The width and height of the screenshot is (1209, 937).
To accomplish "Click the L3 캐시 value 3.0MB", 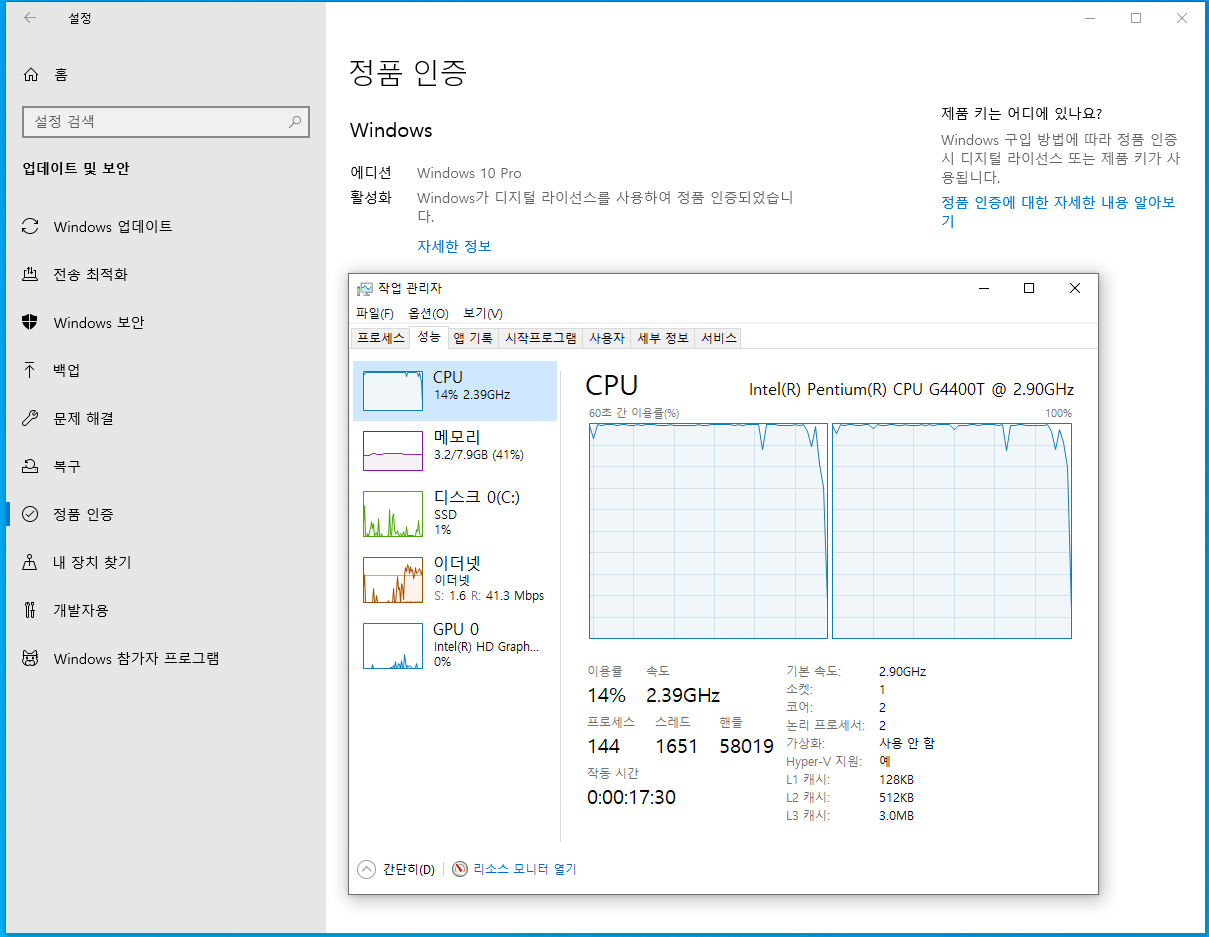I will pyautogui.click(x=896, y=815).
